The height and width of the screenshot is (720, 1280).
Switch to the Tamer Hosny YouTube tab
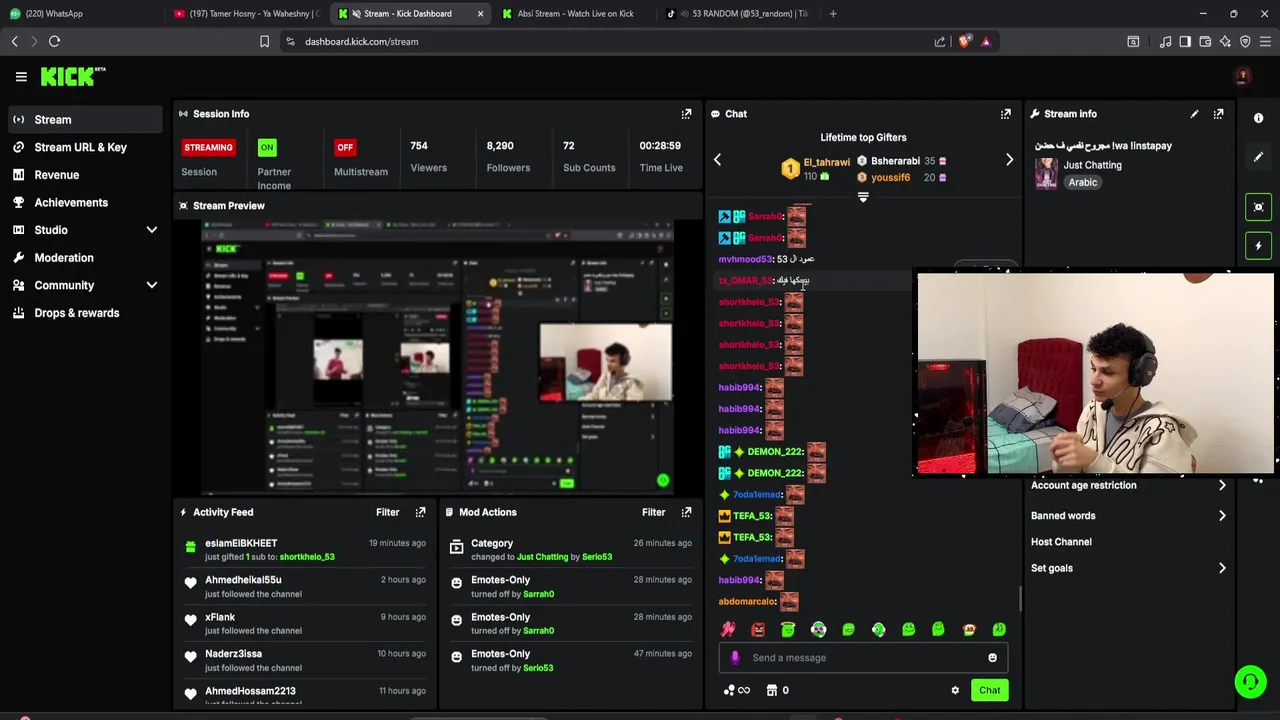point(245,14)
